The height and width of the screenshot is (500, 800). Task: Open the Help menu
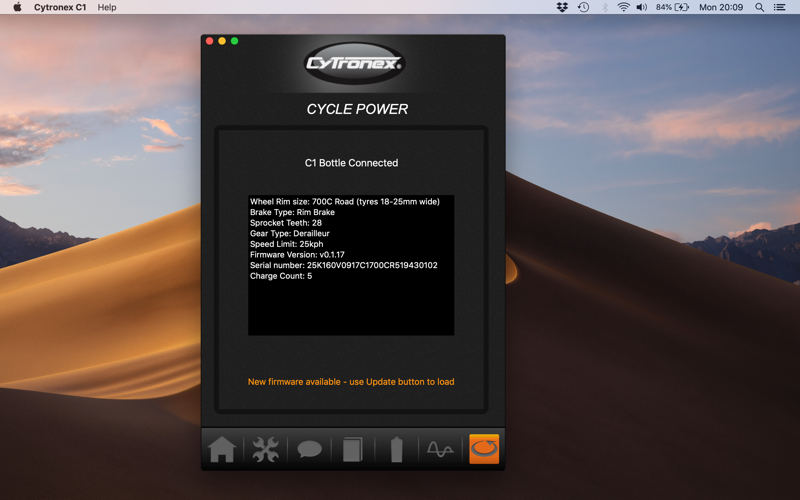pos(107,7)
